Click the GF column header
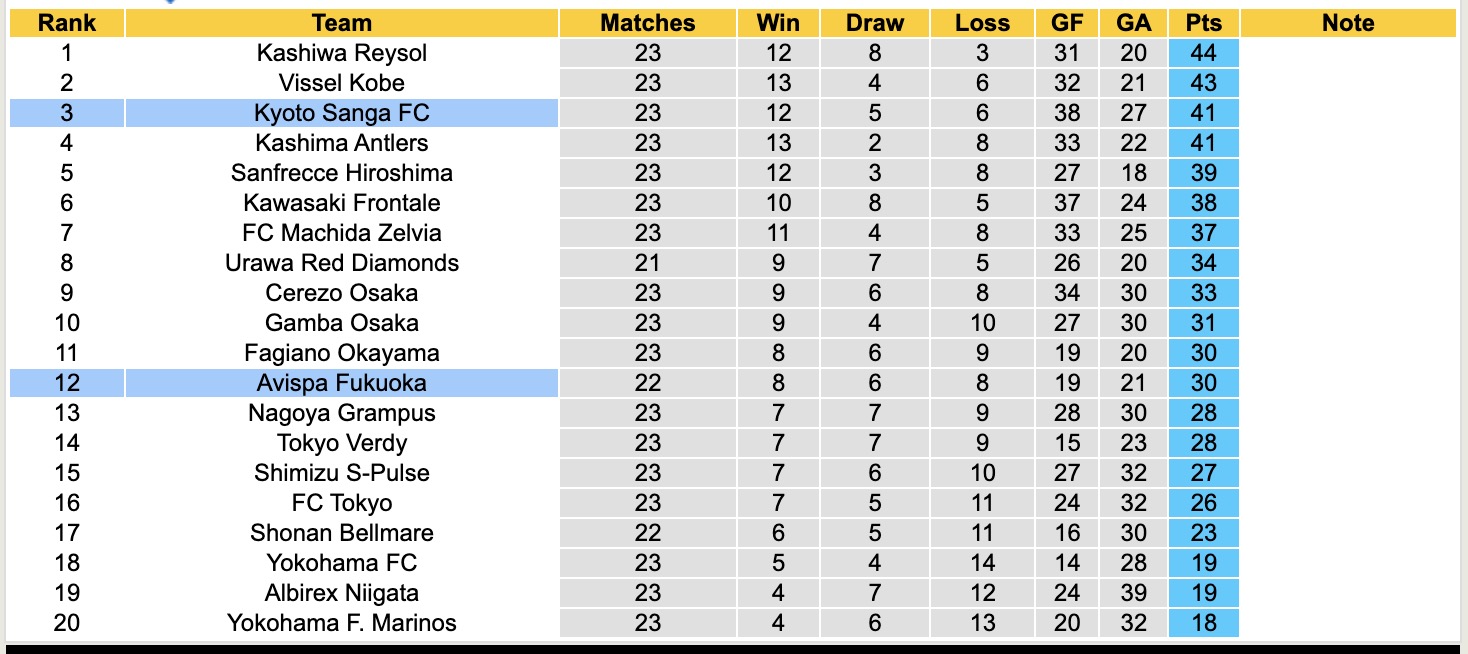This screenshot has height=654, width=1468. [x=1066, y=23]
